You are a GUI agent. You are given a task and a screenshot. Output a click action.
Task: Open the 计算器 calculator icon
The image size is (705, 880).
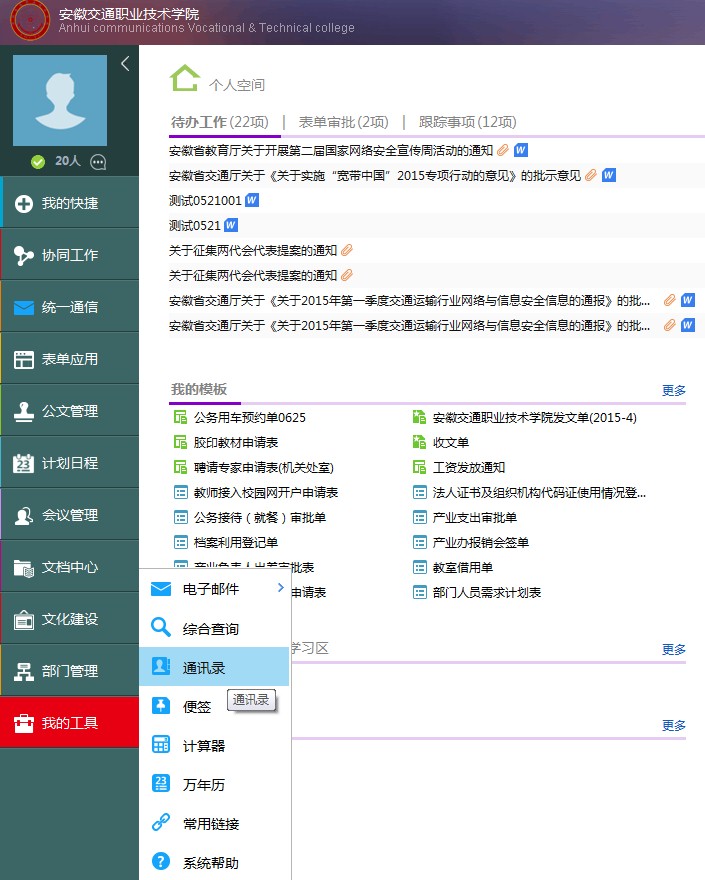160,745
